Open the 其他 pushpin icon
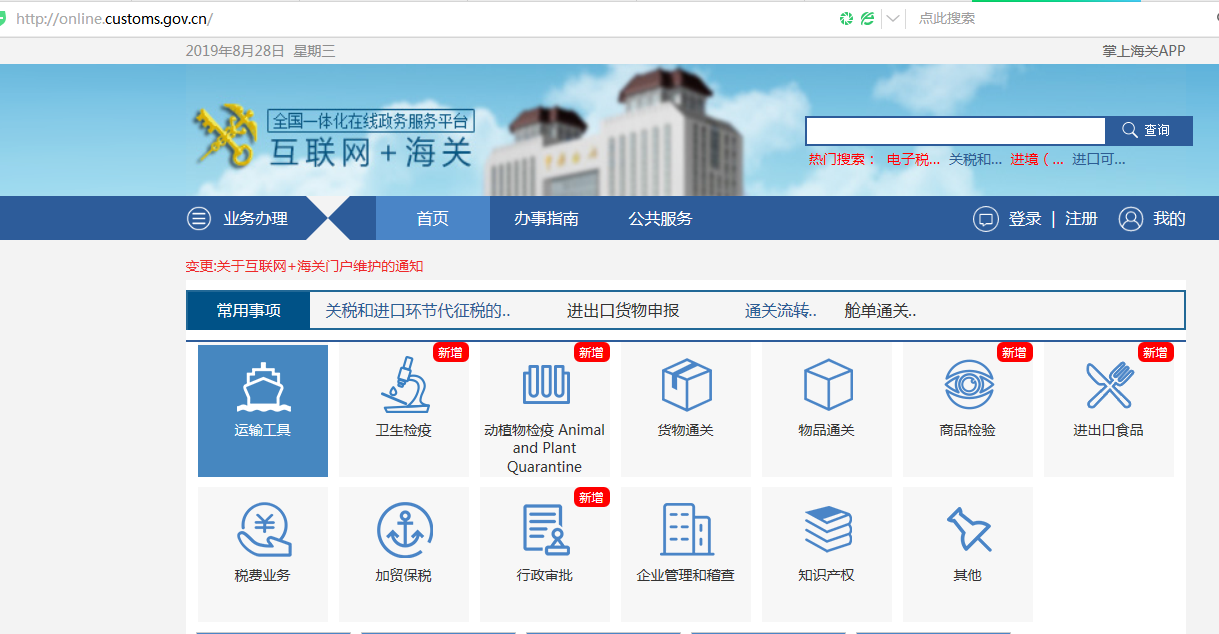The width and height of the screenshot is (1219, 634). click(x=968, y=529)
